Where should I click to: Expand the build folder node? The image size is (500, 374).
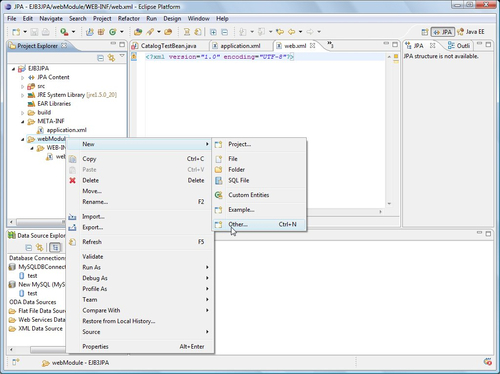(23, 113)
